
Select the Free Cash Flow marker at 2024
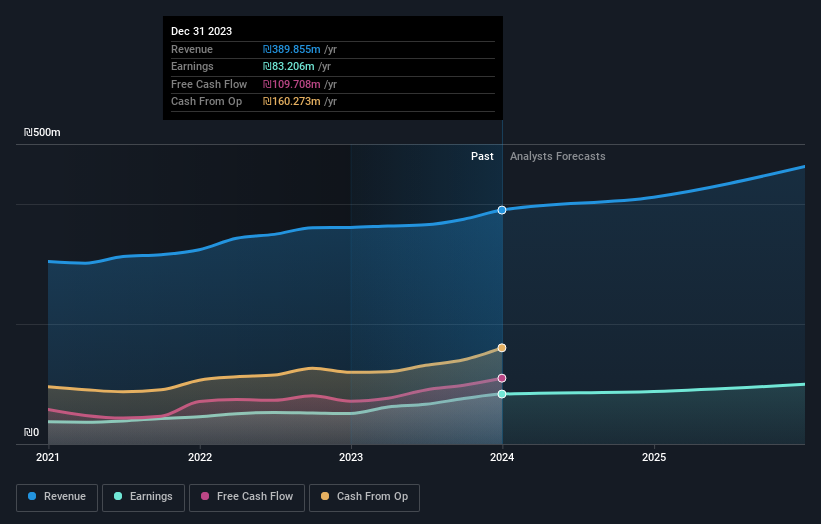click(502, 378)
